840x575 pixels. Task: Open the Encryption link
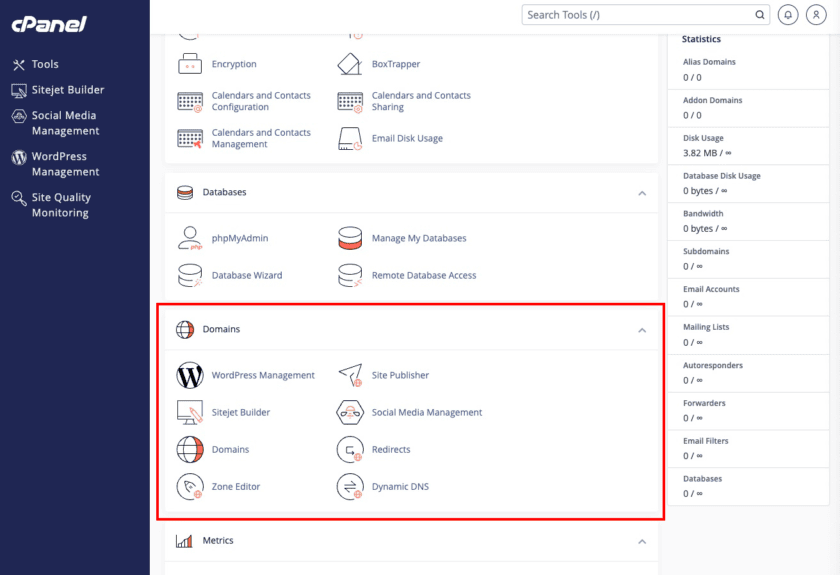click(234, 64)
